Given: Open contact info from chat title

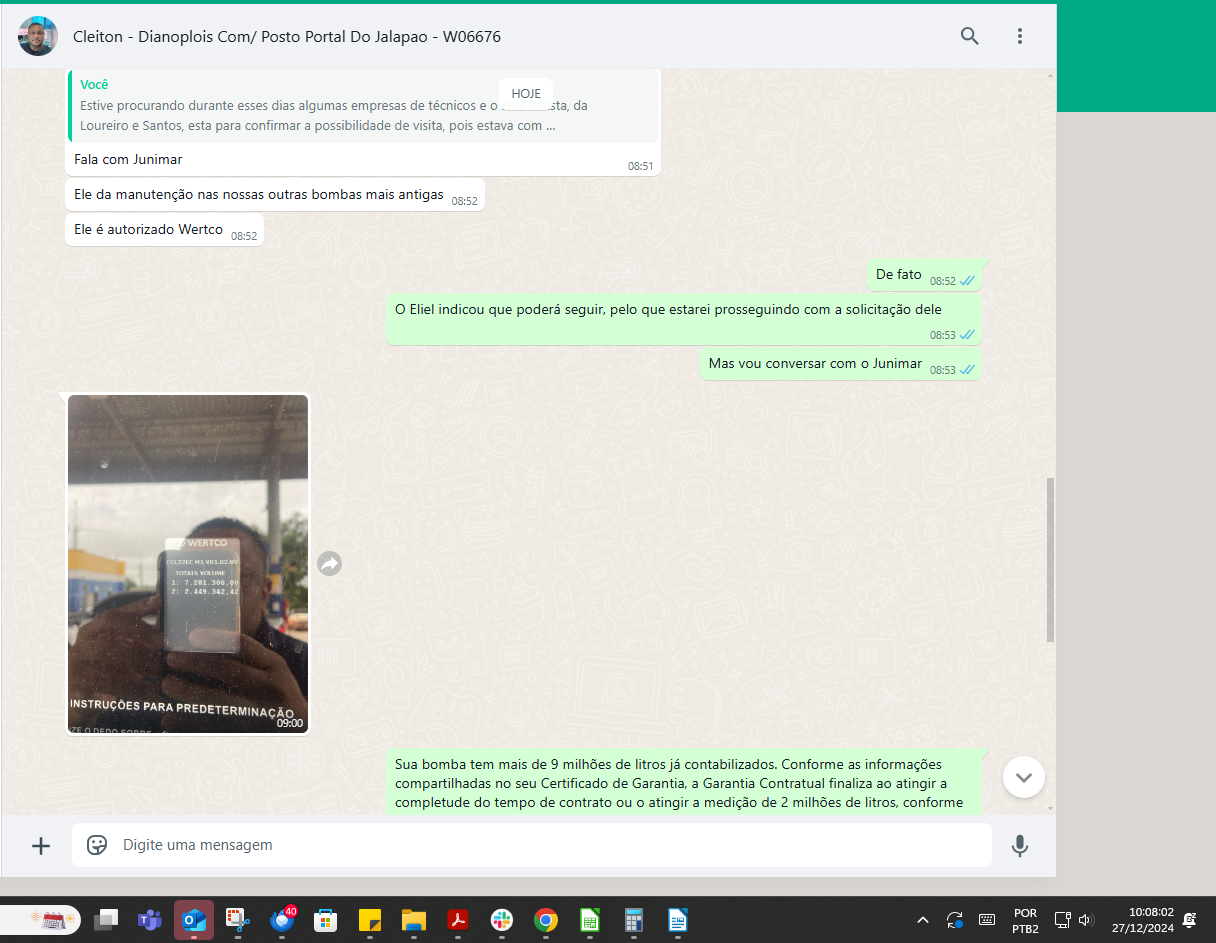Looking at the screenshot, I should (287, 37).
